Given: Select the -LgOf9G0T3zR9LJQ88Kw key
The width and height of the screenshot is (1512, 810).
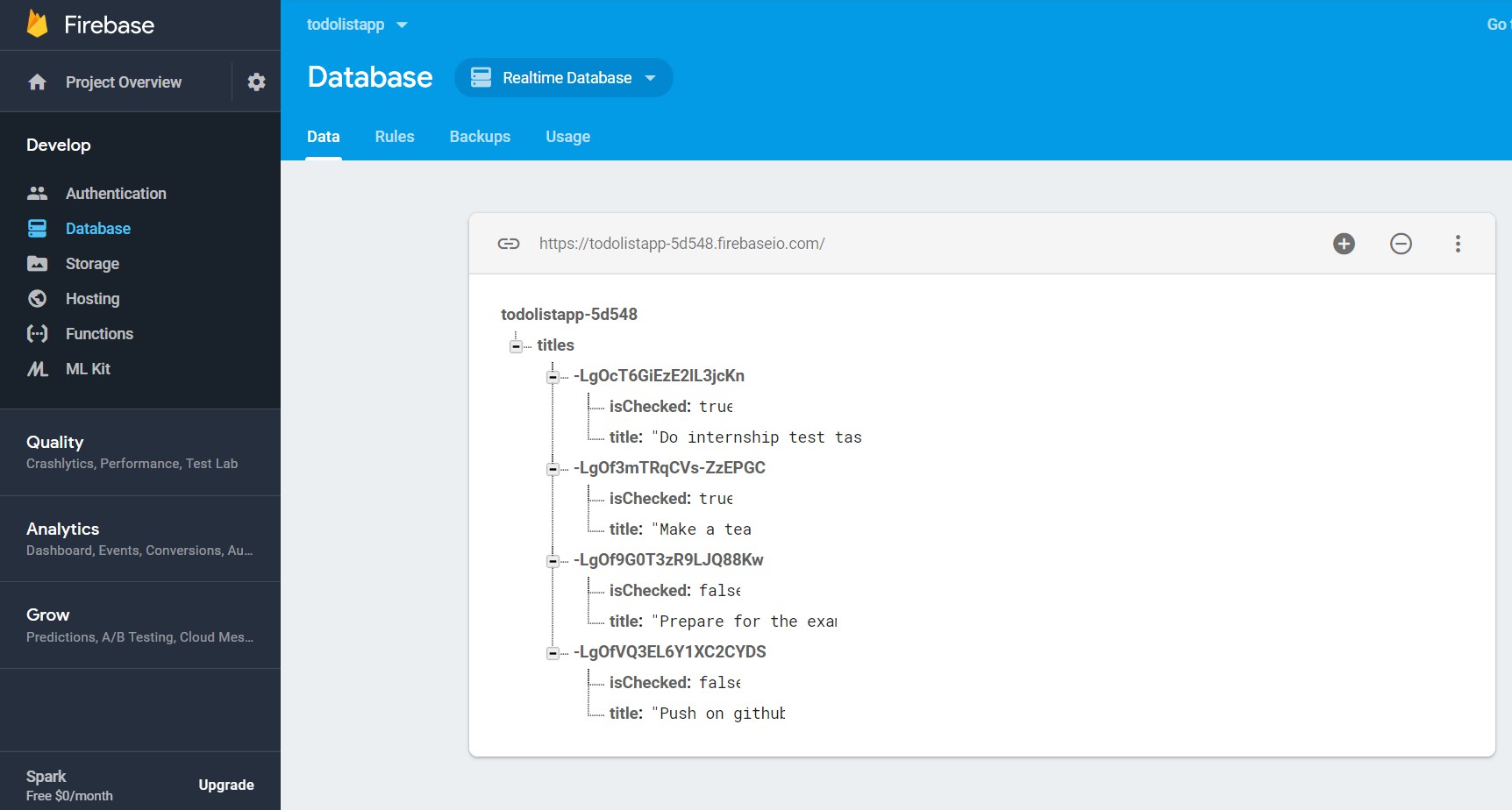Looking at the screenshot, I should pos(668,559).
